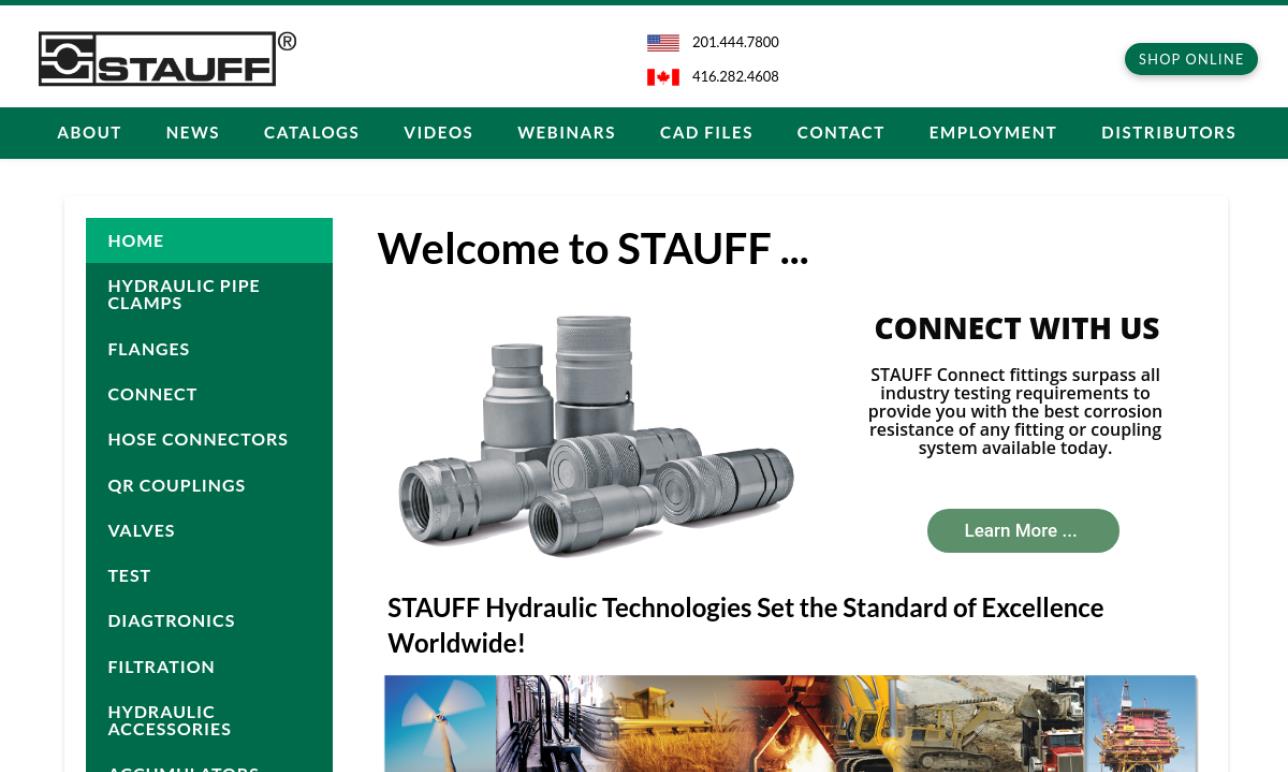This screenshot has height=772, width=1288.
Task: Click the Learn More button
Action: (1022, 530)
